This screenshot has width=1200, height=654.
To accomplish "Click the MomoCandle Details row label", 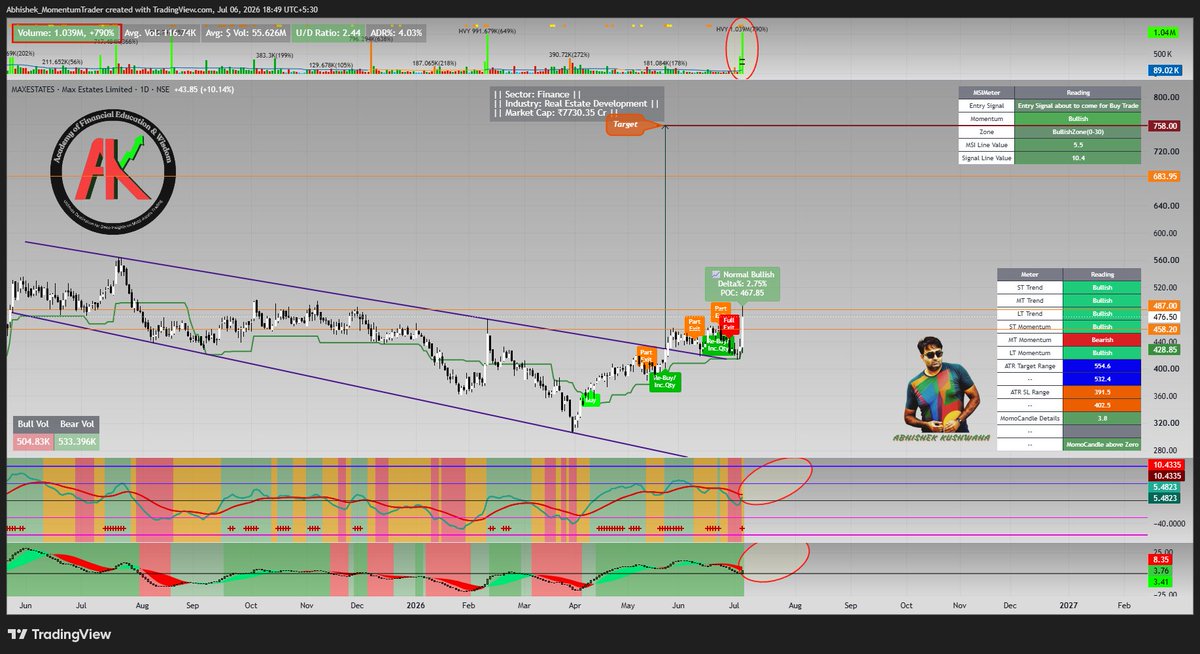I will click(1029, 418).
